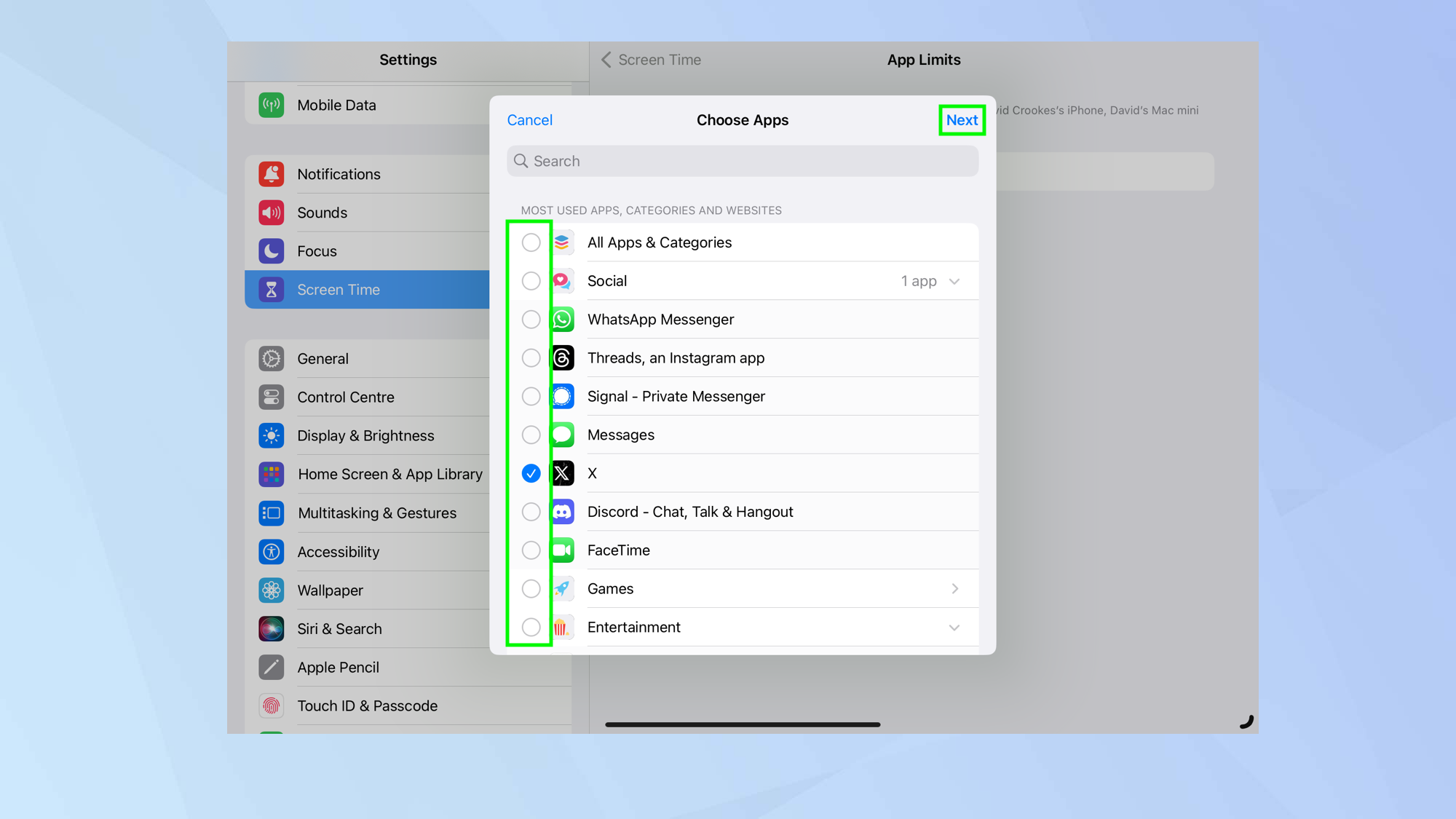This screenshot has height=819, width=1456.
Task: Click the Mobile Data antenna icon
Action: [272, 105]
